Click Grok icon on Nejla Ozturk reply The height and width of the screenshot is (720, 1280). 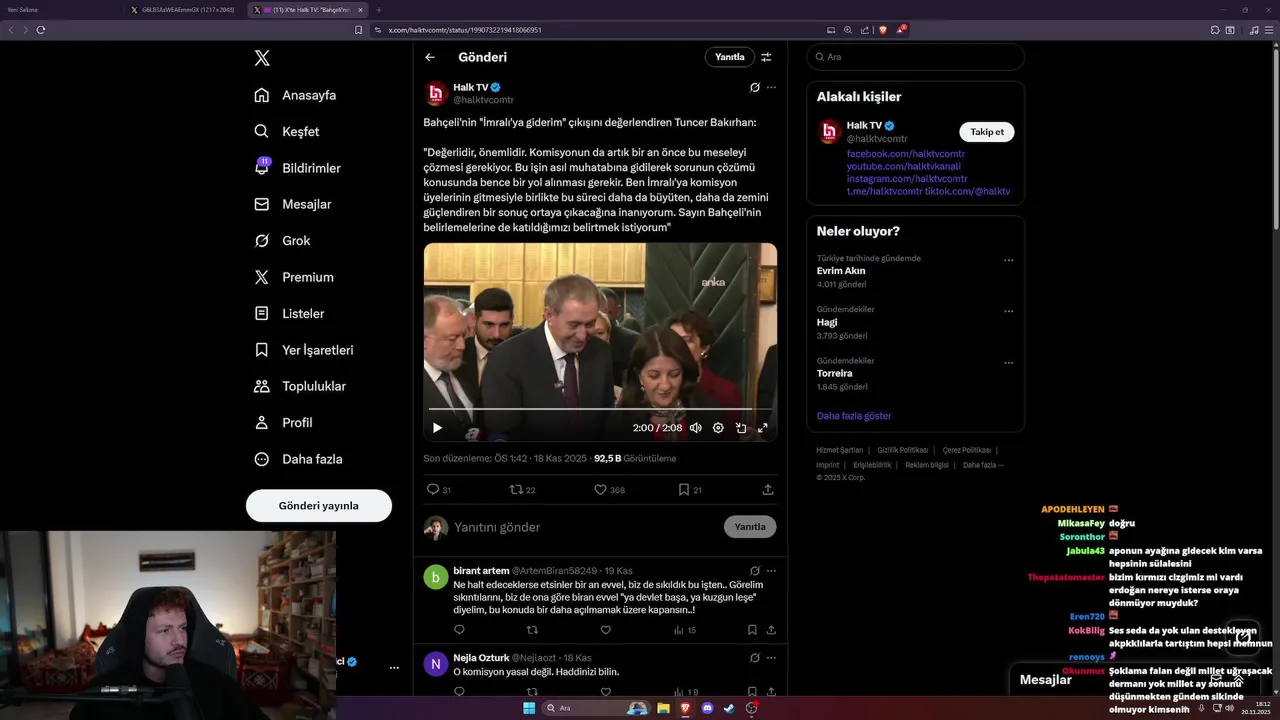[x=755, y=658]
